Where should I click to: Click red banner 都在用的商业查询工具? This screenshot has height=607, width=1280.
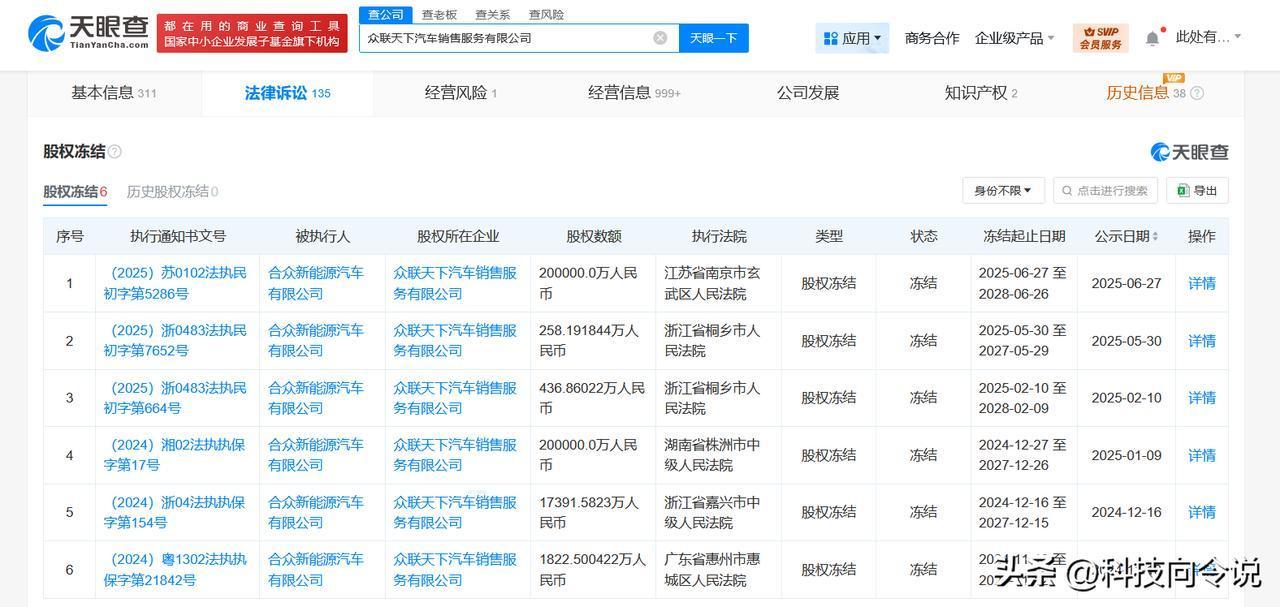pyautogui.click(x=252, y=33)
